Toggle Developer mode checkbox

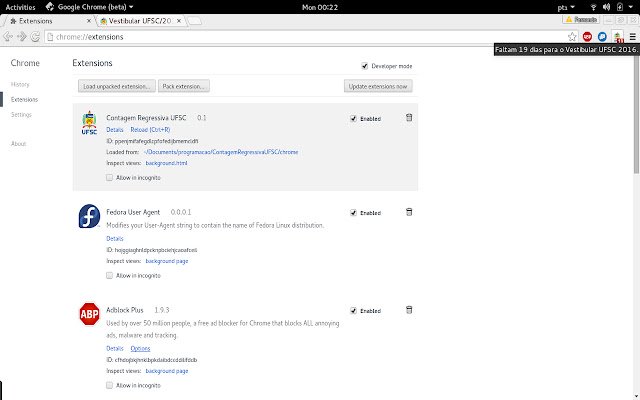[x=364, y=66]
